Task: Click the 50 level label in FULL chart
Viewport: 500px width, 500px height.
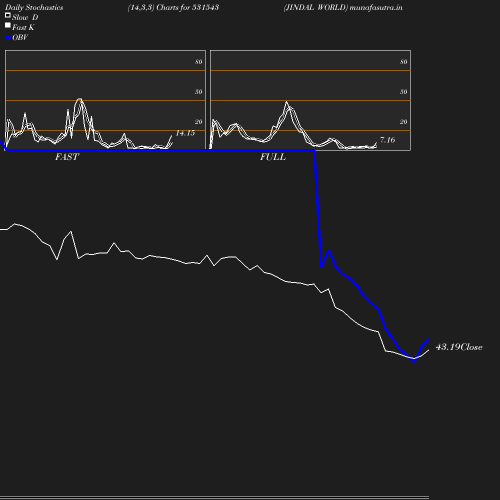Action: (x=404, y=92)
